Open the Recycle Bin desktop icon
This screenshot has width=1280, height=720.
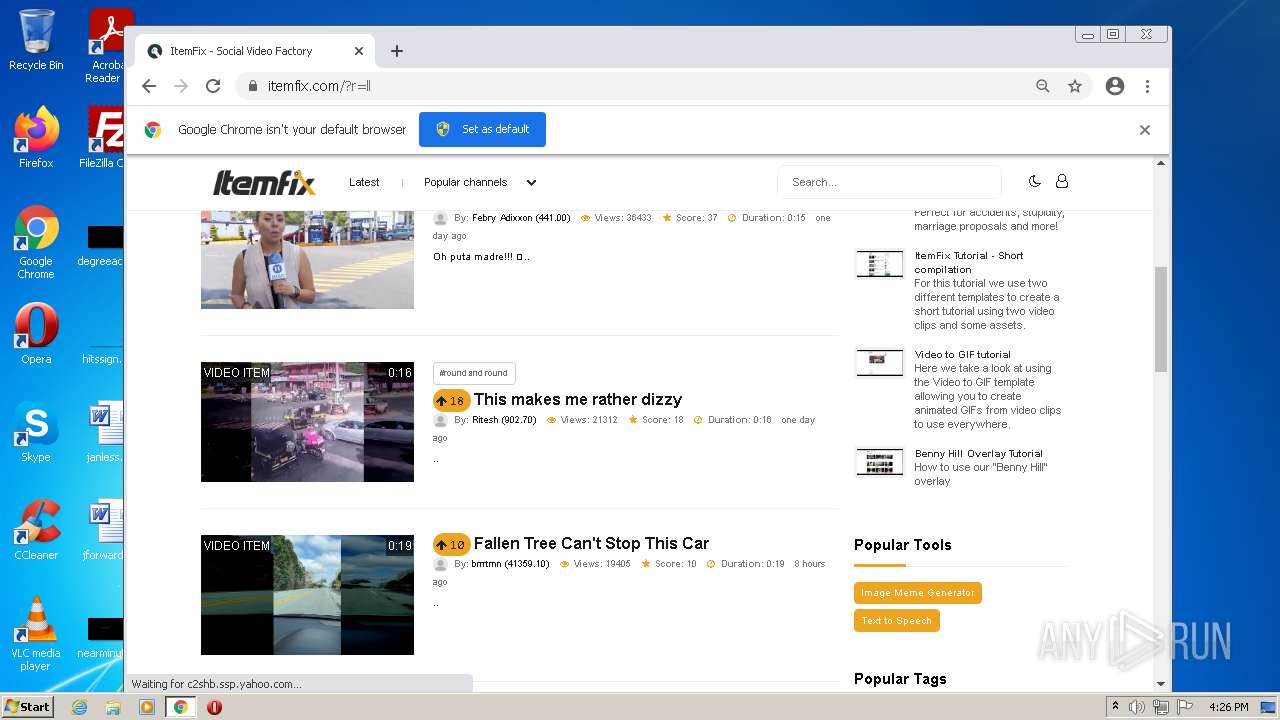(x=36, y=40)
